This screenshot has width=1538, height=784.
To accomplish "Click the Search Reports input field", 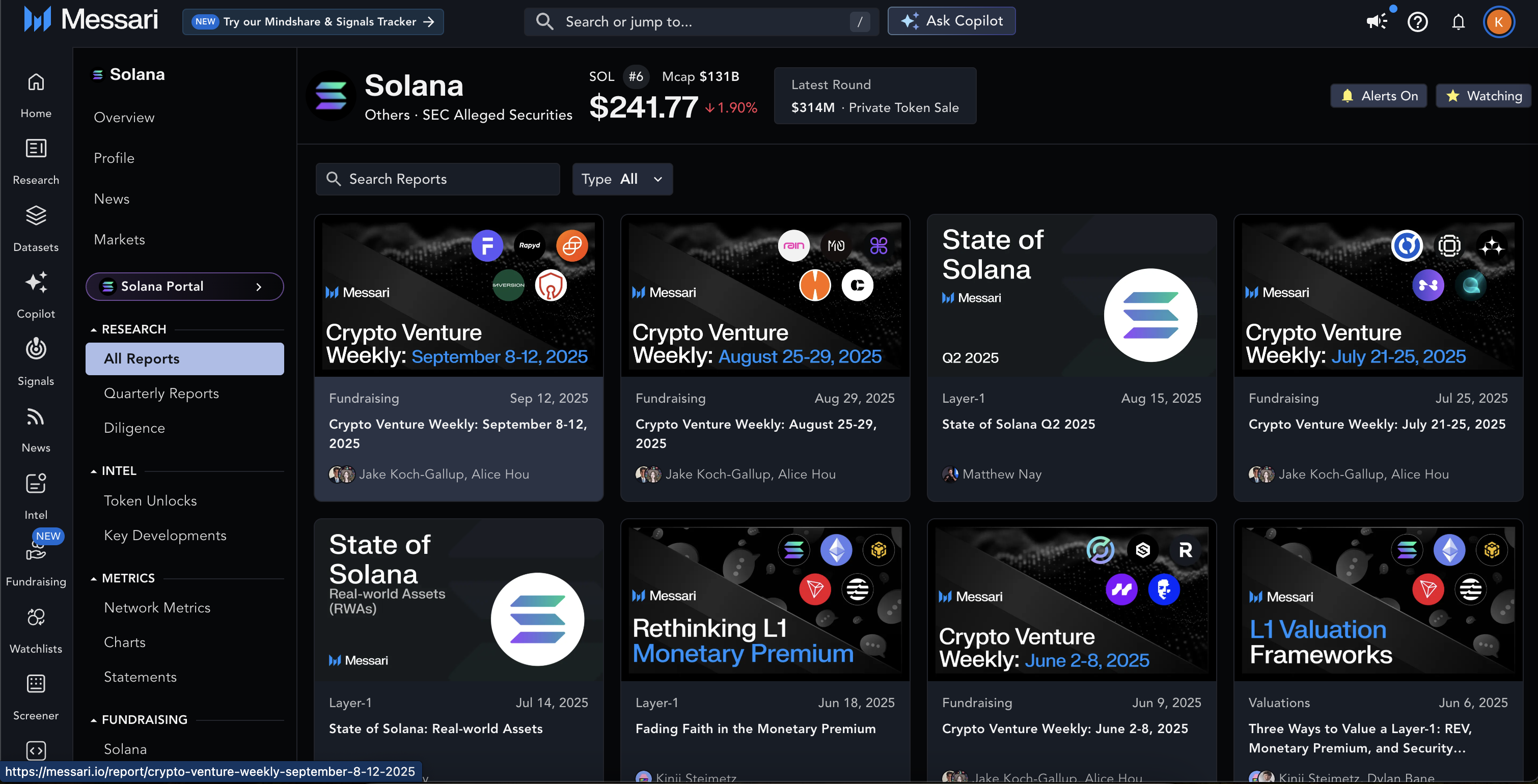I will 437,179.
